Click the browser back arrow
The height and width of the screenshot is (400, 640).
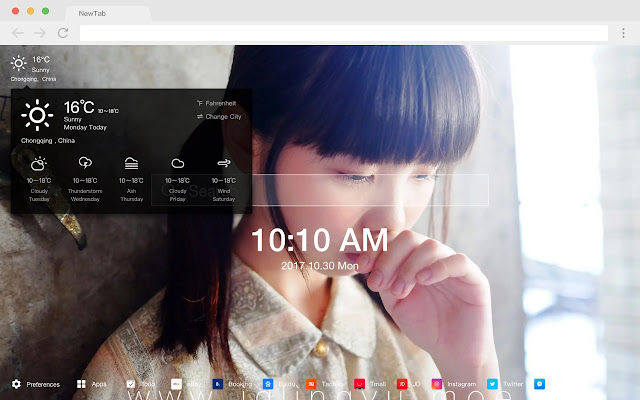pos(18,33)
